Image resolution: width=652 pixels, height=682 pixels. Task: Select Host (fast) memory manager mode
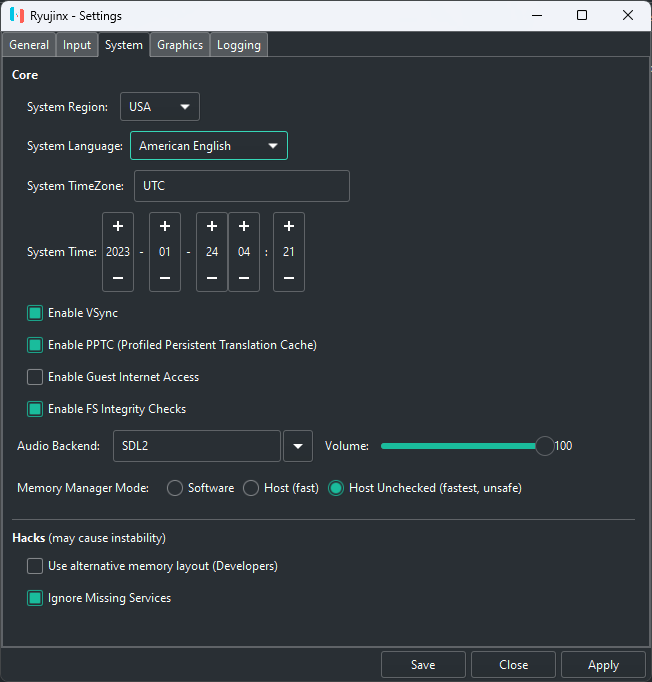click(251, 488)
